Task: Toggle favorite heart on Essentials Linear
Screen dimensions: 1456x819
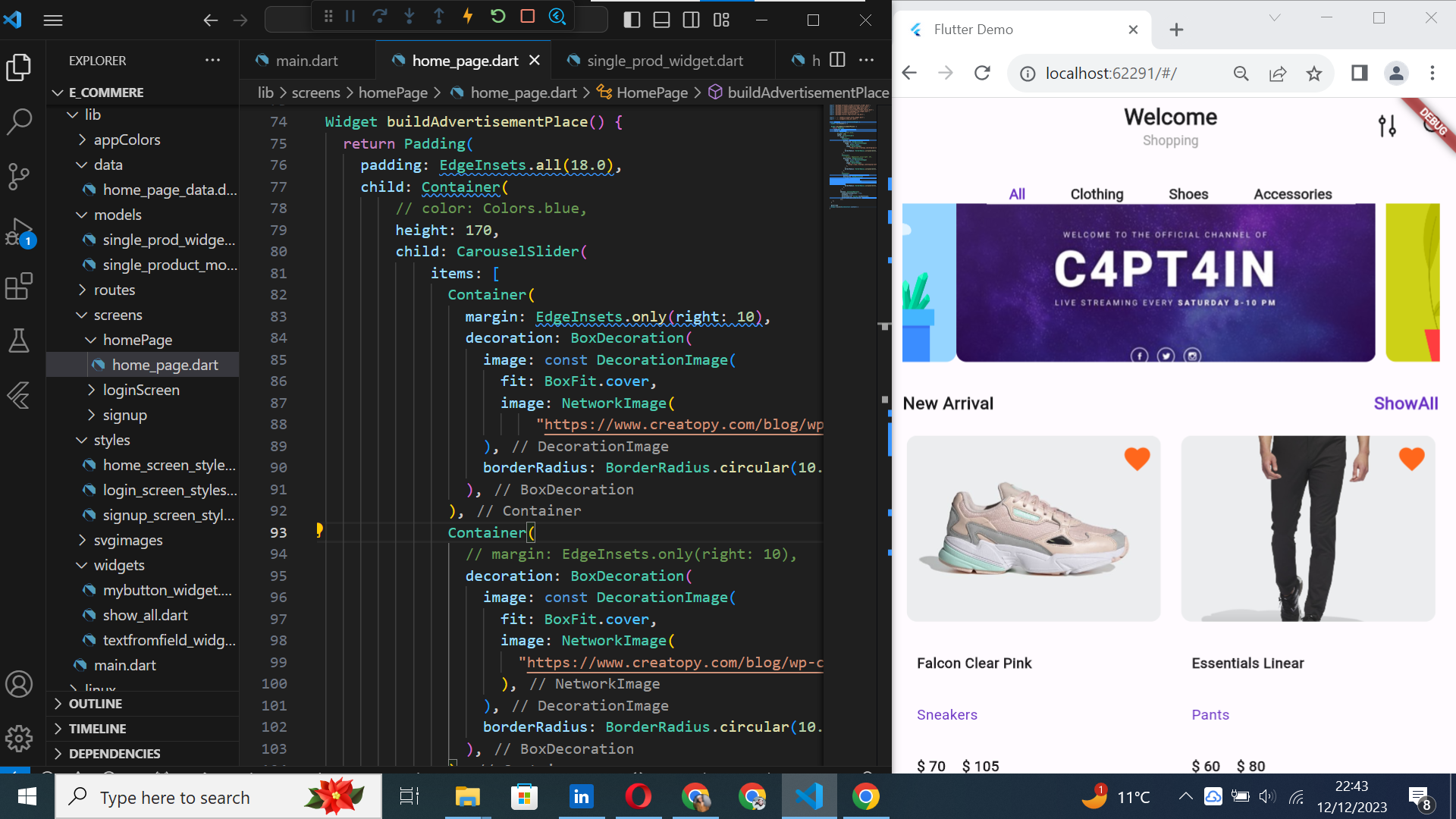Action: pos(1411,459)
